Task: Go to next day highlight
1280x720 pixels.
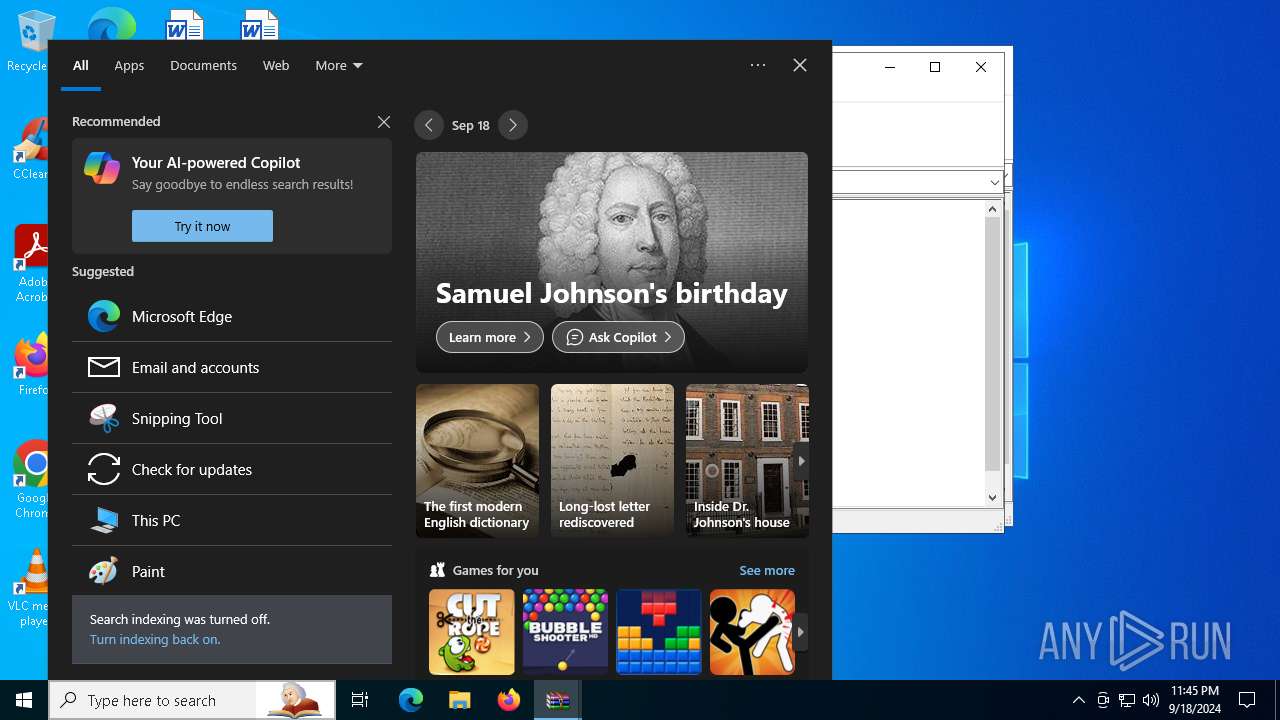Action: click(x=513, y=125)
